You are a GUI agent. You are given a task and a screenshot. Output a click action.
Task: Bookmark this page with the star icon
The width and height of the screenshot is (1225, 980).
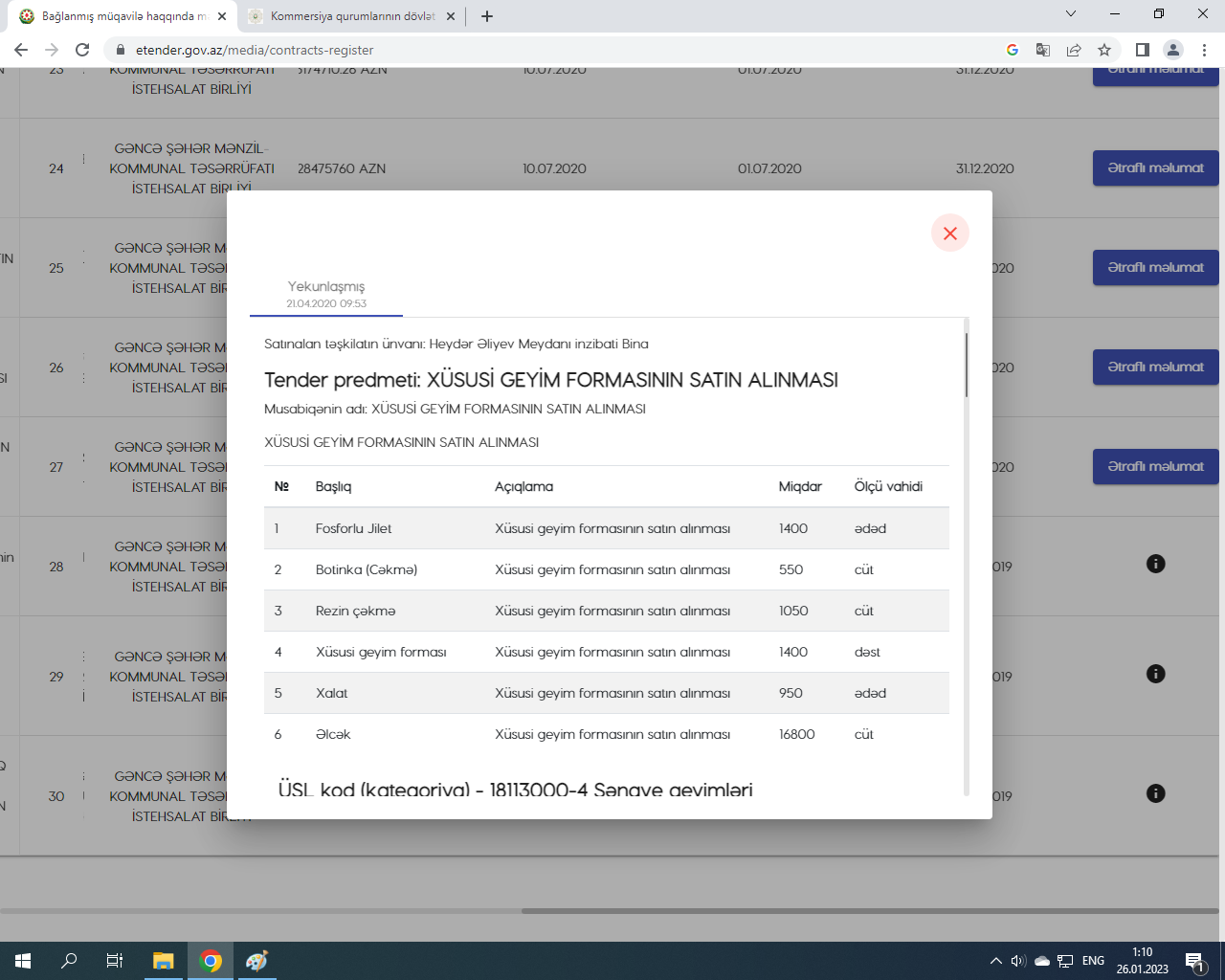tap(1104, 50)
